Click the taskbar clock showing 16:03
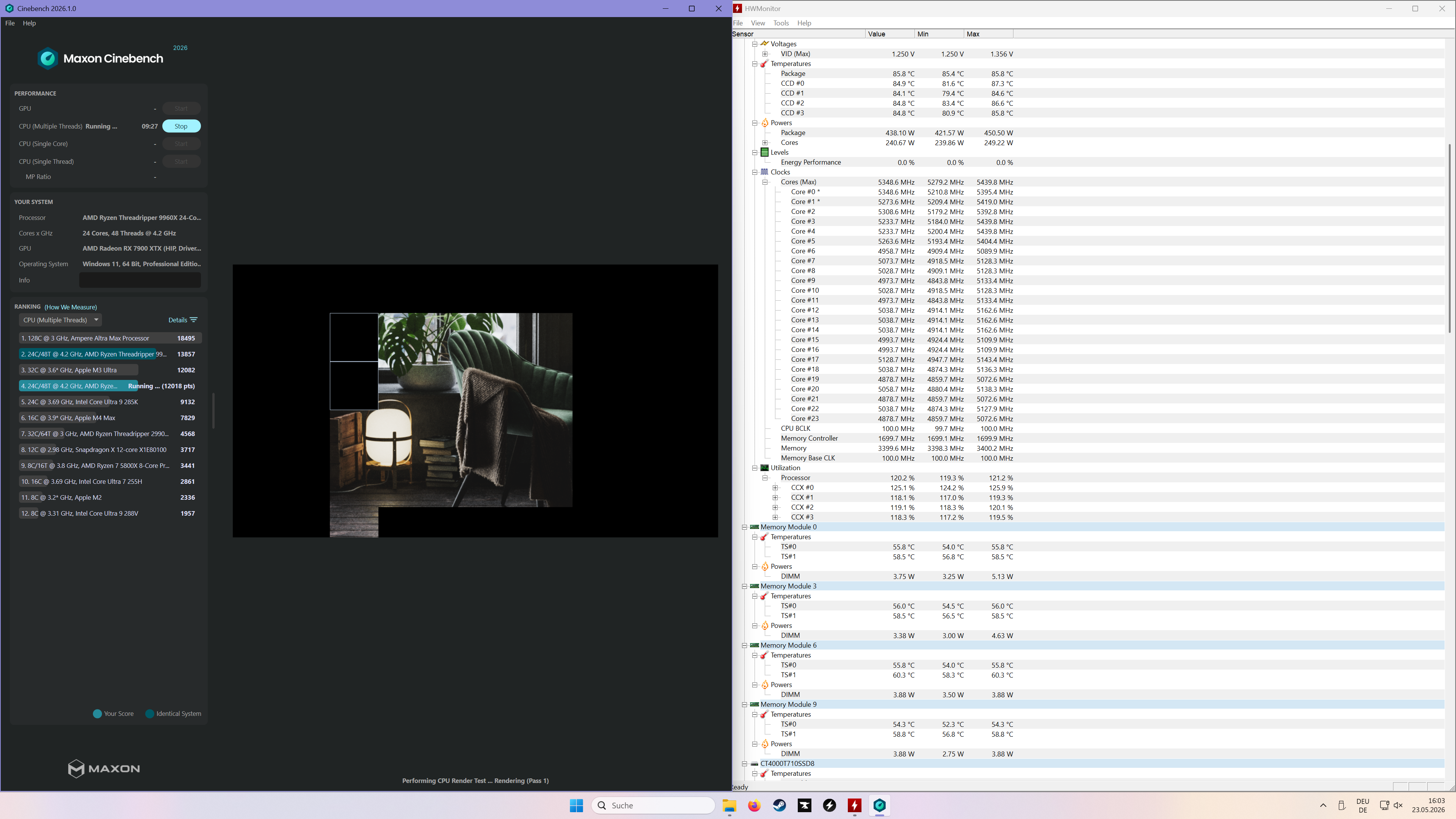The height and width of the screenshot is (819, 1456). click(x=1428, y=805)
